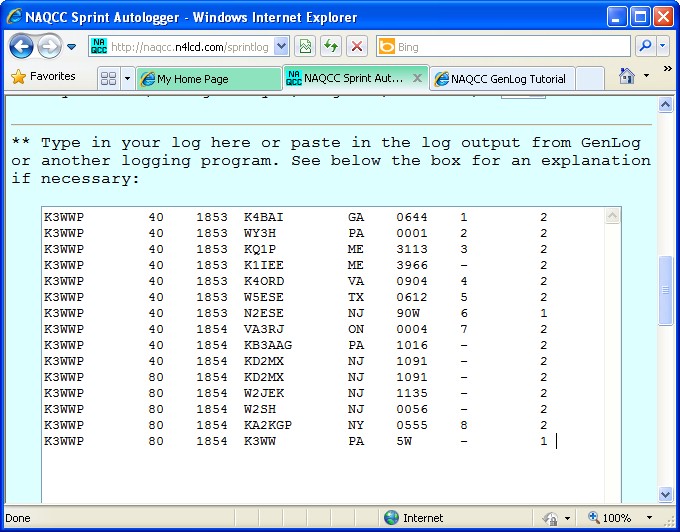Click the Compatibility View icon
The image size is (680, 532).
click(x=305, y=47)
